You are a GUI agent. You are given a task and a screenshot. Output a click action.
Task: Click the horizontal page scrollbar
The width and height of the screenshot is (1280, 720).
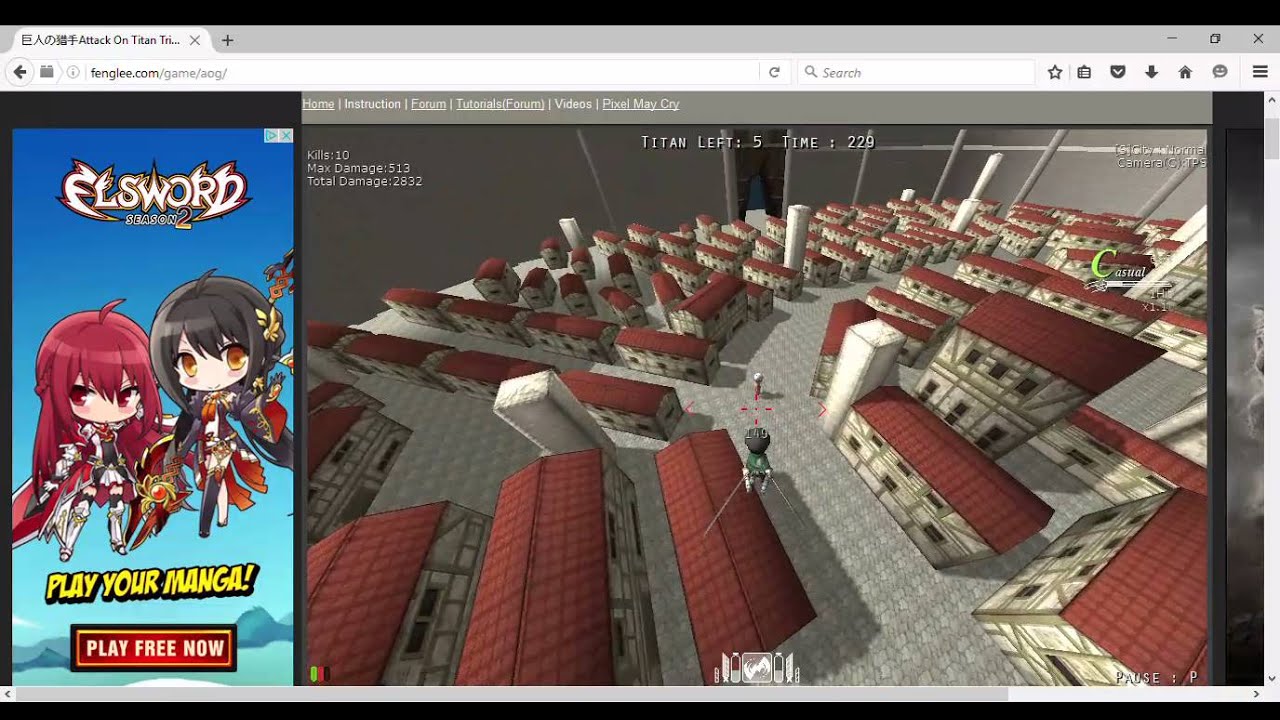(x=512, y=693)
